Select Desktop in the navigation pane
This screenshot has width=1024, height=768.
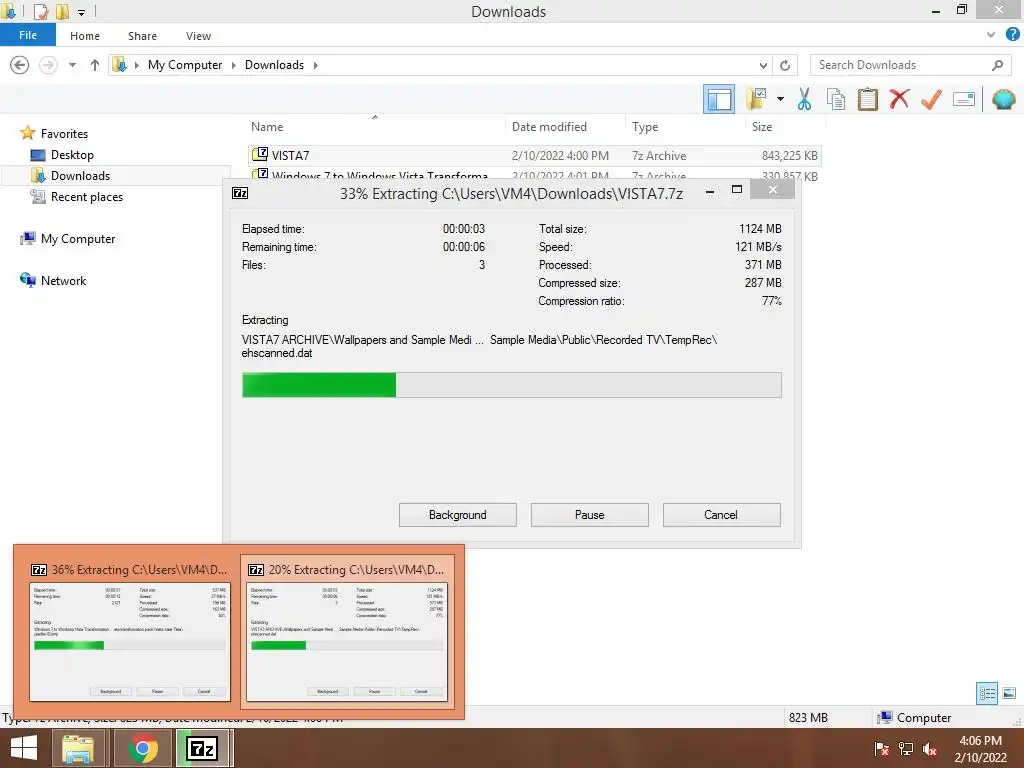coord(72,155)
